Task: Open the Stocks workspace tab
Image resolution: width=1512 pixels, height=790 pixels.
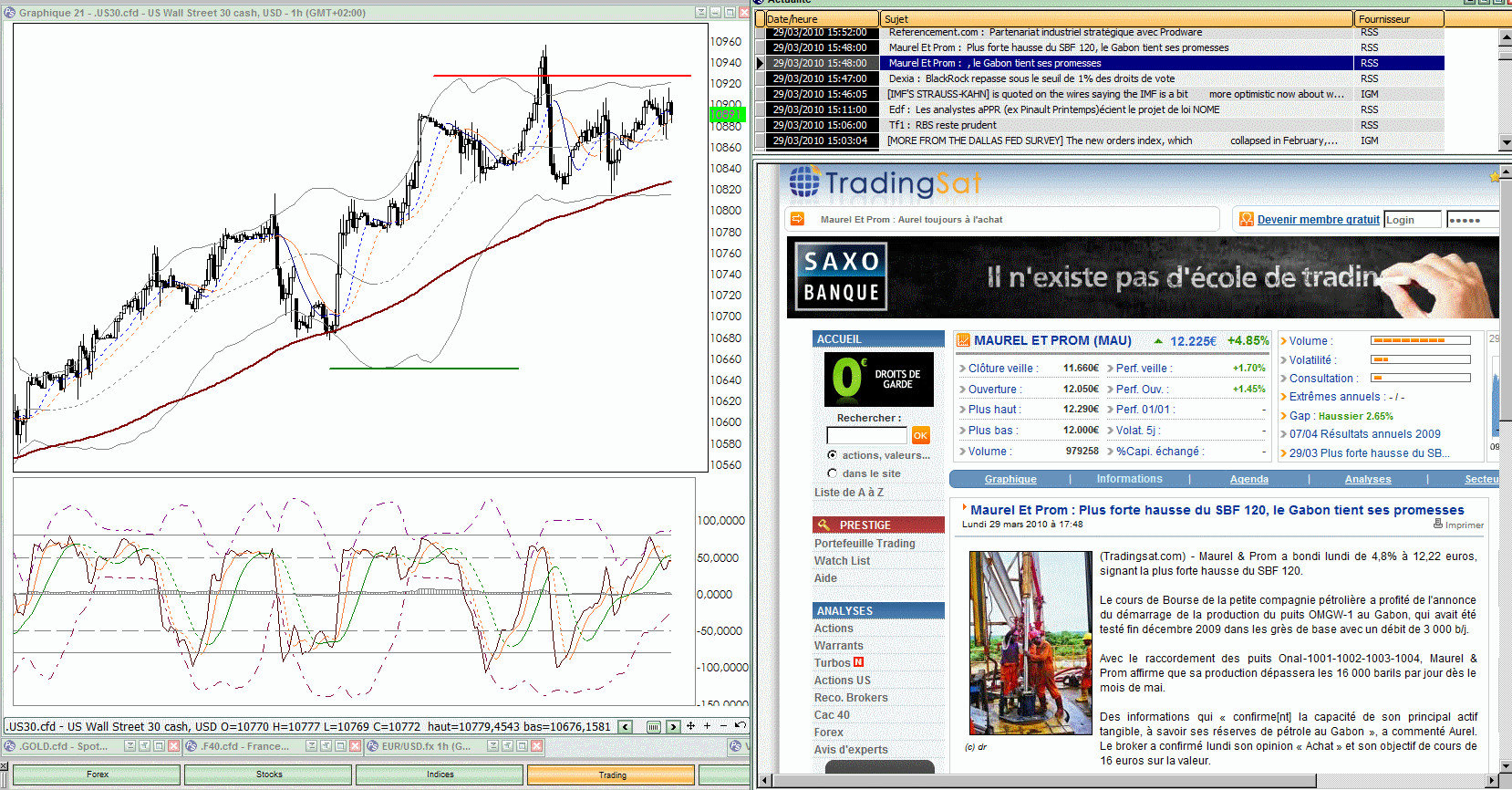Action: point(269,774)
